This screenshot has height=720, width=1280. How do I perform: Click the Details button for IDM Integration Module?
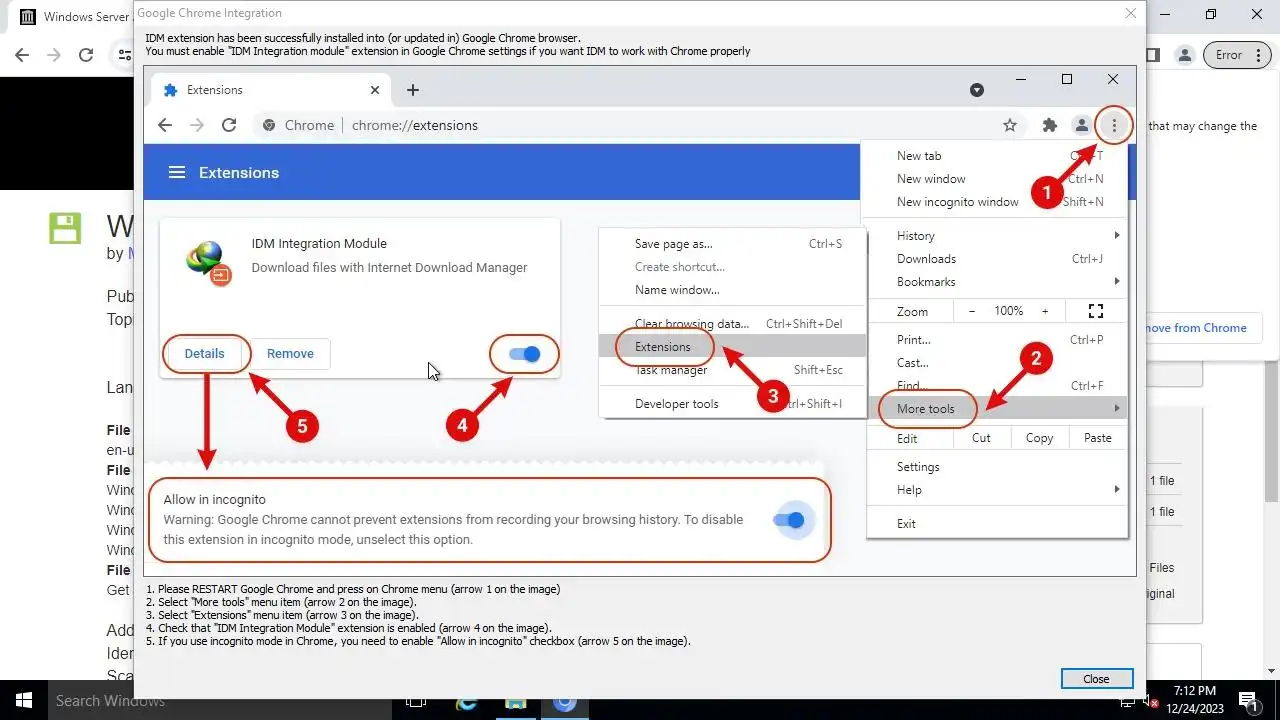(x=204, y=353)
